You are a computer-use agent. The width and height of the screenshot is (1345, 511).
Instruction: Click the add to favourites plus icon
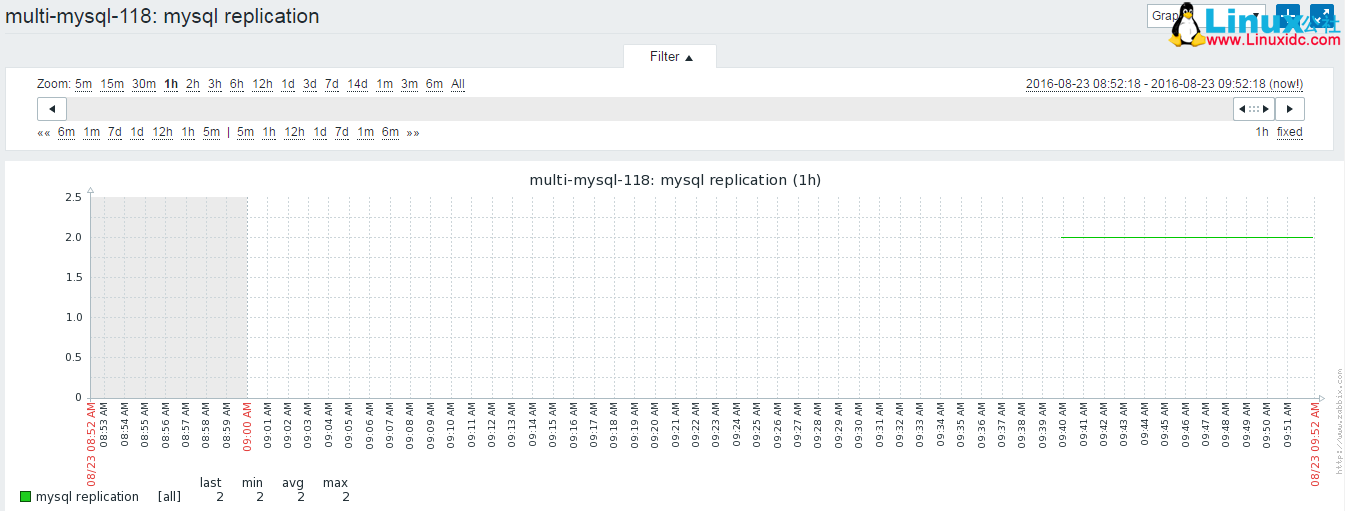click(1290, 16)
